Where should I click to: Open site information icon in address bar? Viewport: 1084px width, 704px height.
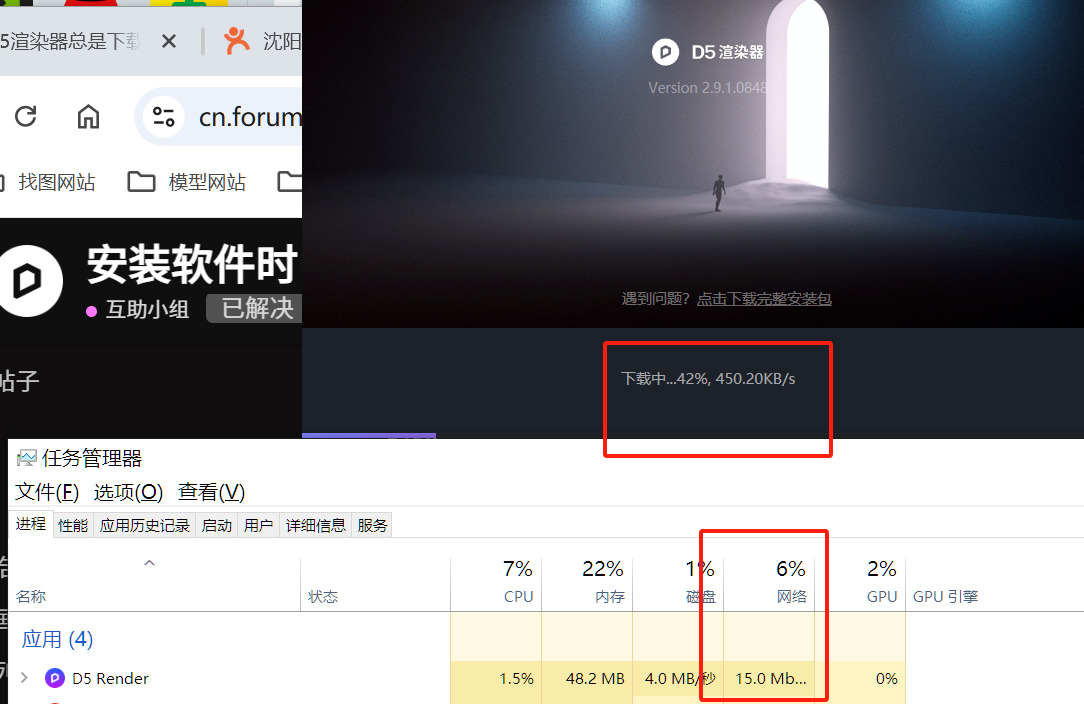coord(164,116)
